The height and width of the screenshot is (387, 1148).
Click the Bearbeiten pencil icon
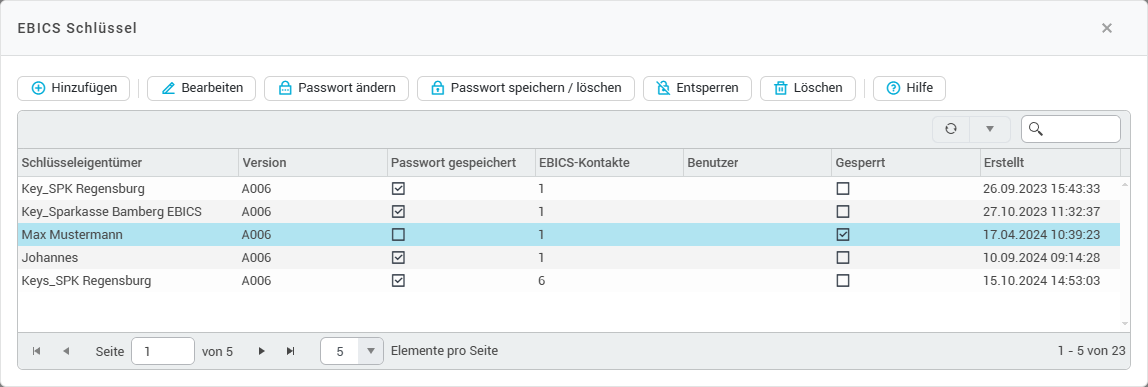click(168, 88)
